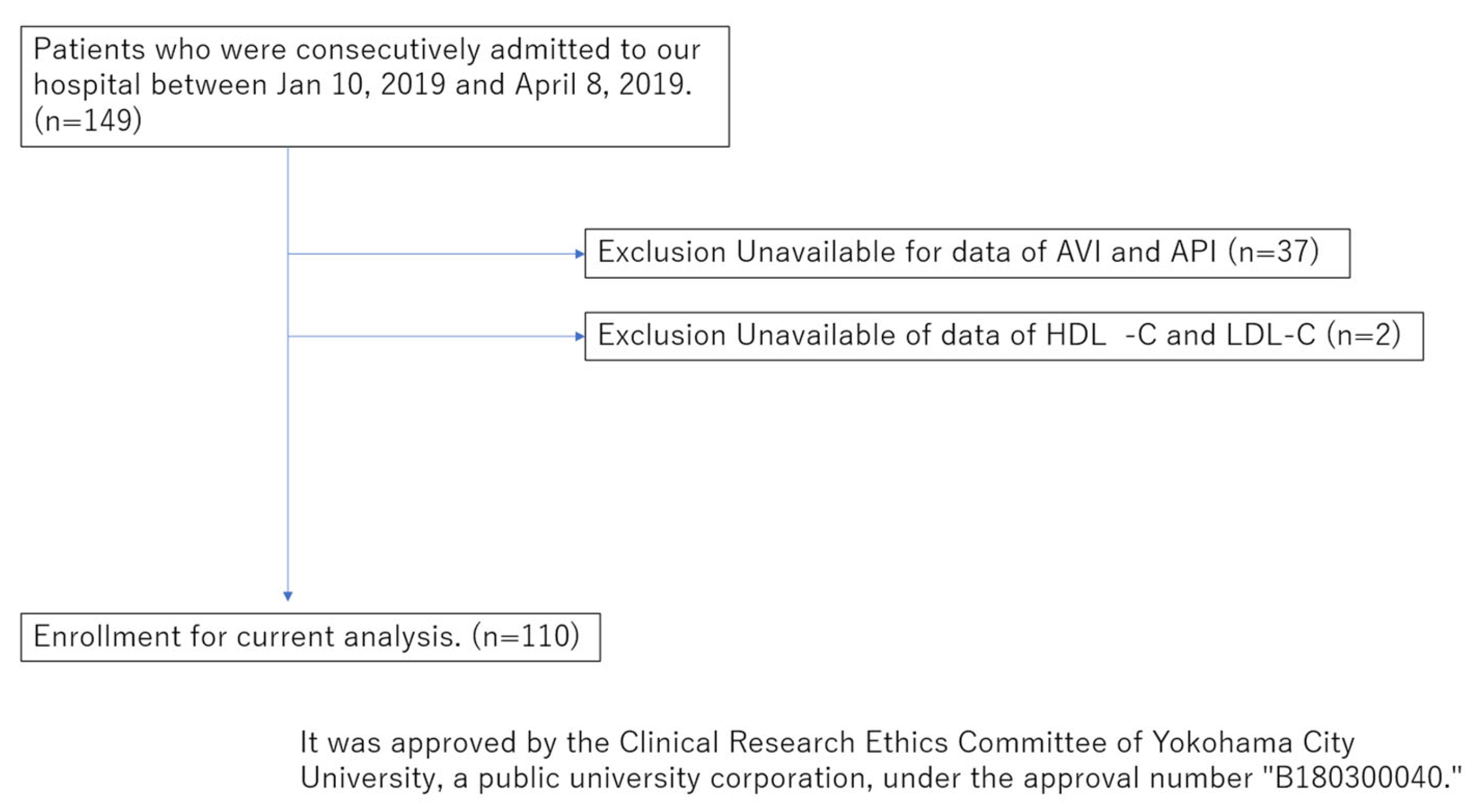The width and height of the screenshot is (1484, 812).
Task: Click the arrowhead pointing to HDL-C exclusion box
Action: [580, 336]
